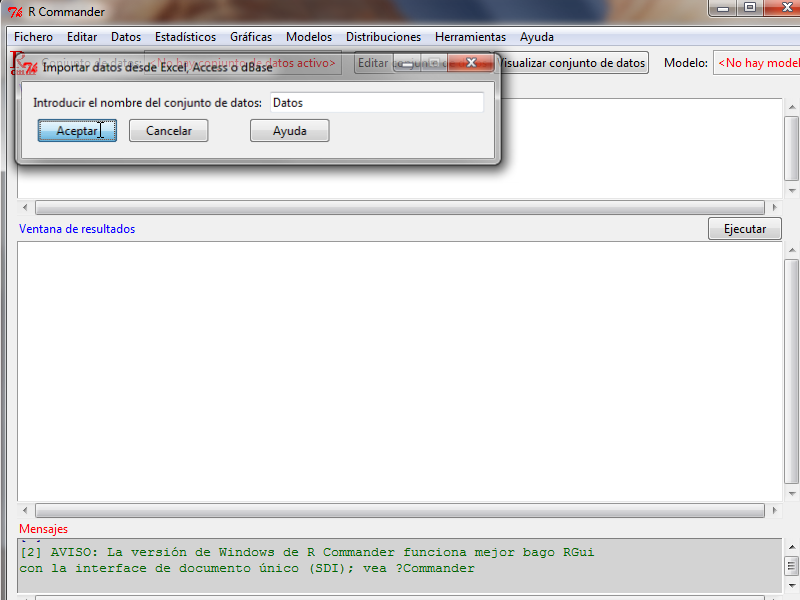Open the Gráficas menu

[x=251, y=37]
